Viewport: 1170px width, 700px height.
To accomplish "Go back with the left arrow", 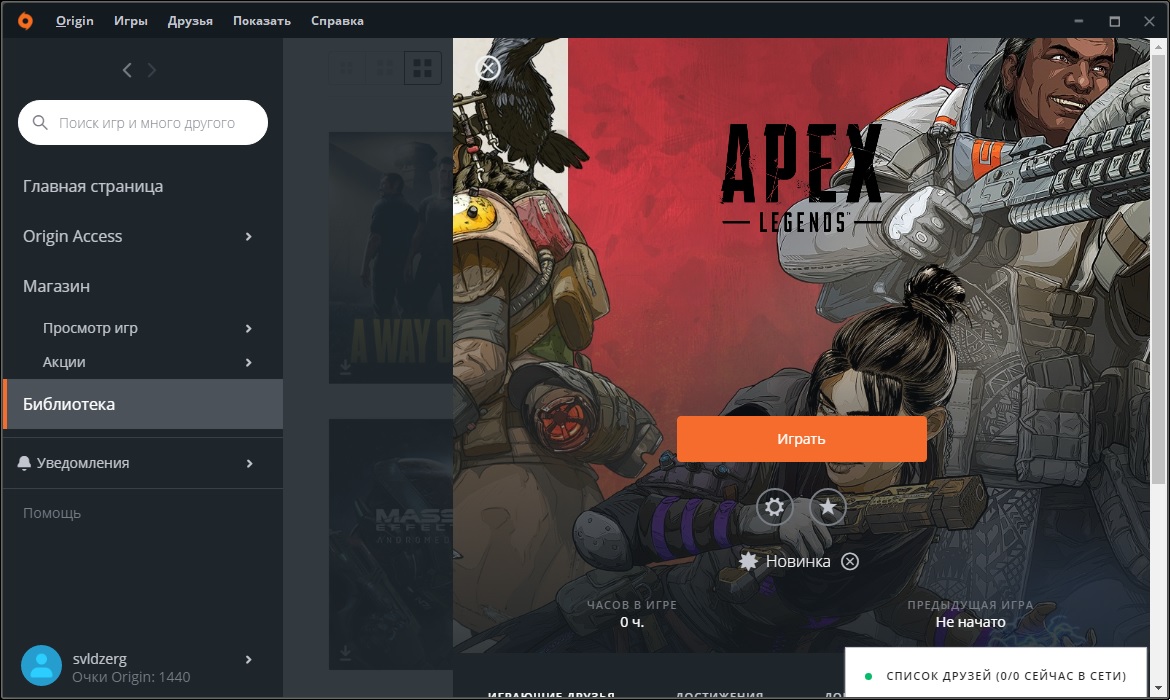I will 127,70.
